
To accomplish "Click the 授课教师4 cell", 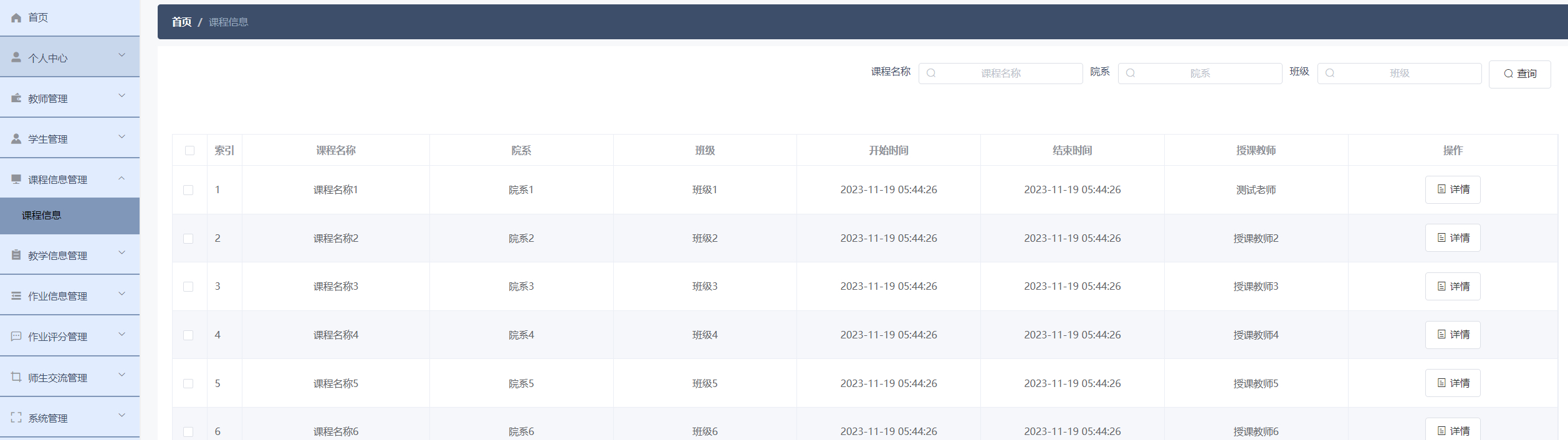I will click(x=1256, y=335).
